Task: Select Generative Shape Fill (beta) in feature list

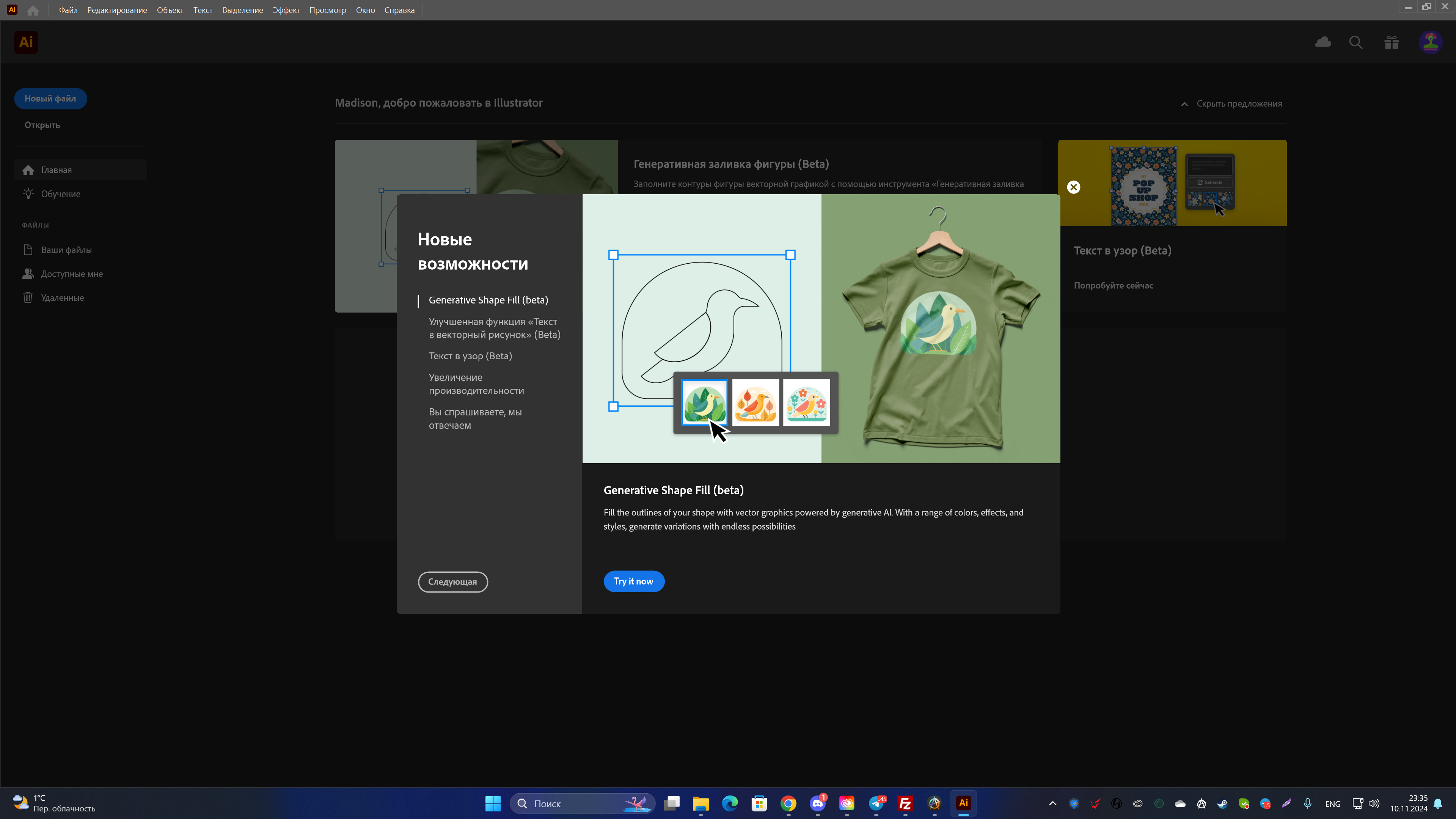Action: tap(488, 300)
